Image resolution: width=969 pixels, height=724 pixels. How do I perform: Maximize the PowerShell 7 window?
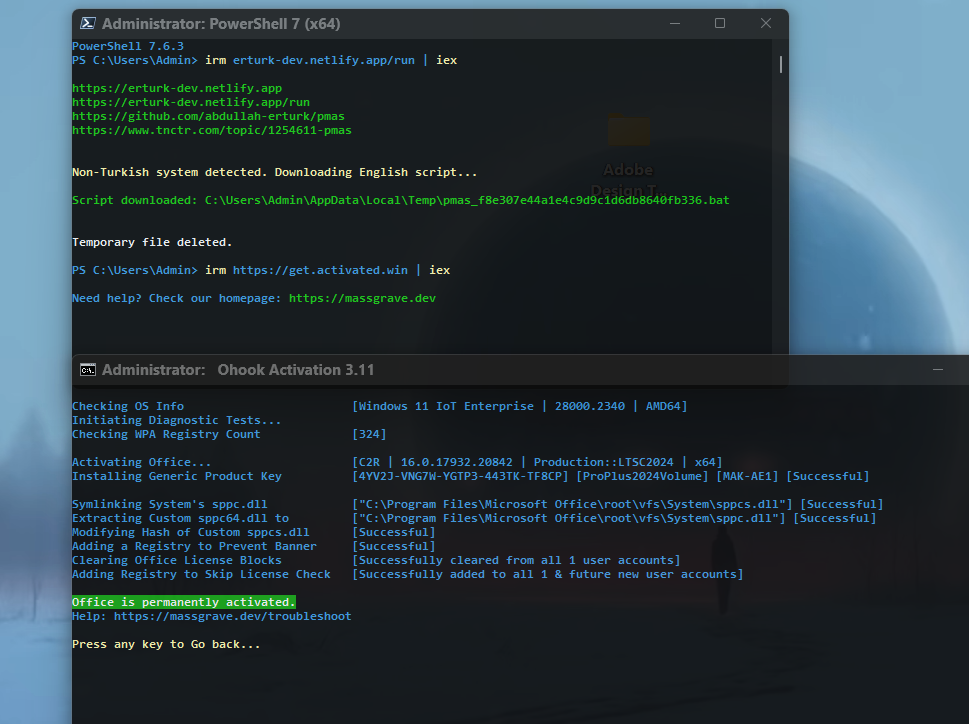[720, 23]
